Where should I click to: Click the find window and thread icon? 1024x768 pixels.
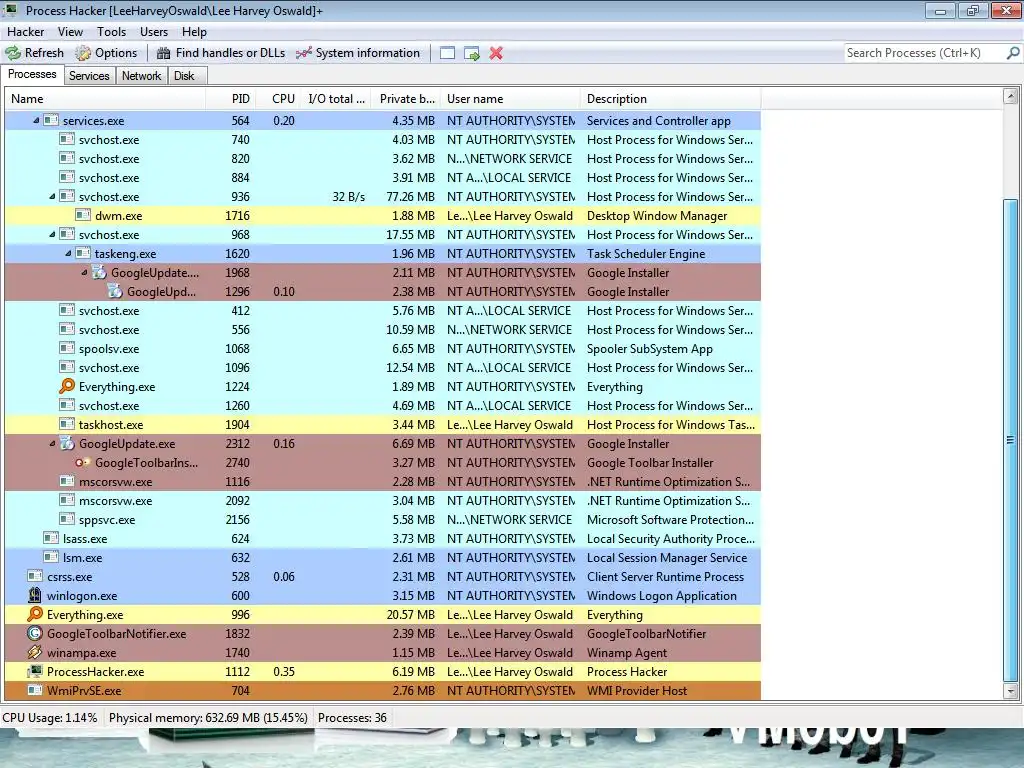(472, 53)
